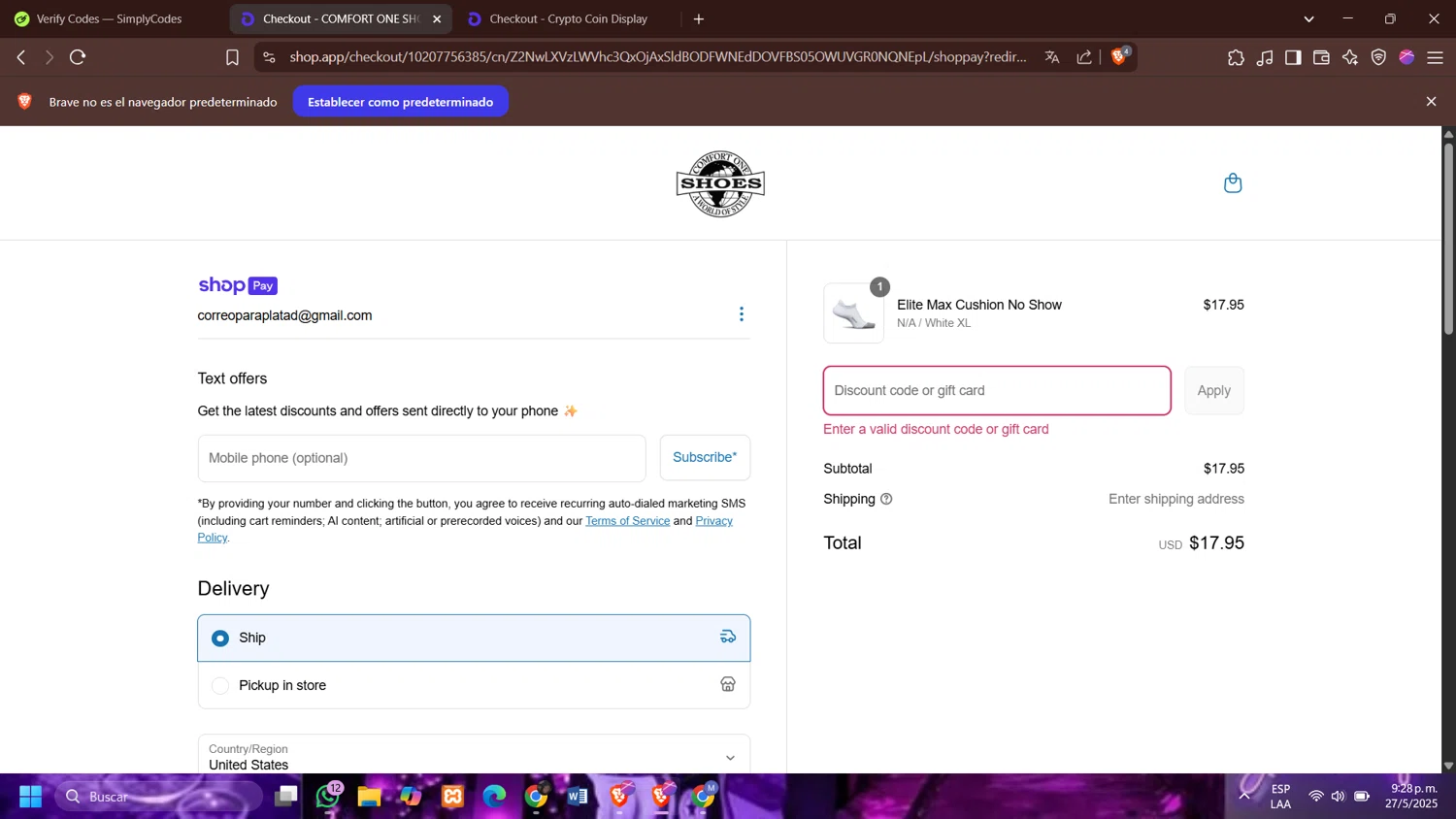
Task: Reload the checkout page
Action: click(78, 57)
